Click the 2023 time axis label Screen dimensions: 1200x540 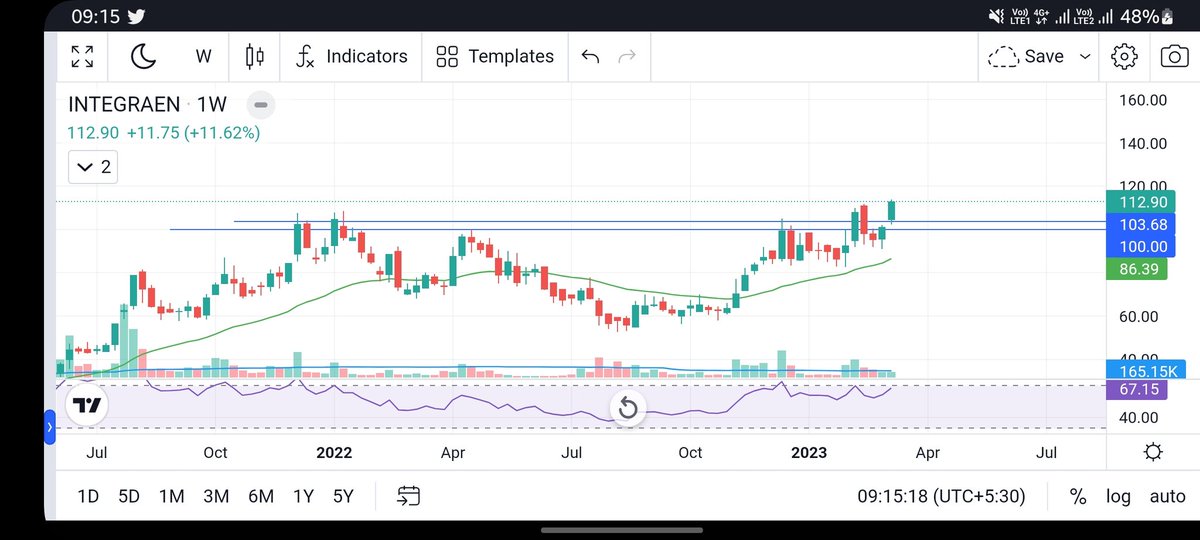(x=809, y=452)
